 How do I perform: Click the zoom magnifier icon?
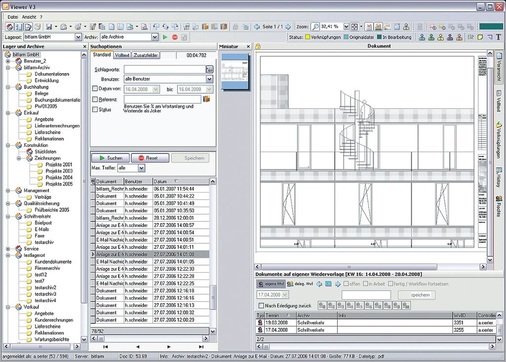click(x=315, y=26)
